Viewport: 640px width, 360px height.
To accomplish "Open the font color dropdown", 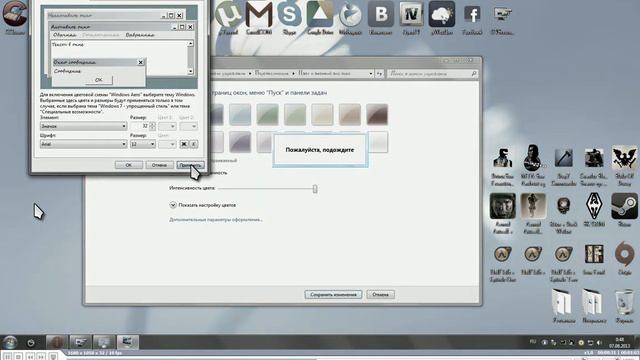I will (x=167, y=144).
